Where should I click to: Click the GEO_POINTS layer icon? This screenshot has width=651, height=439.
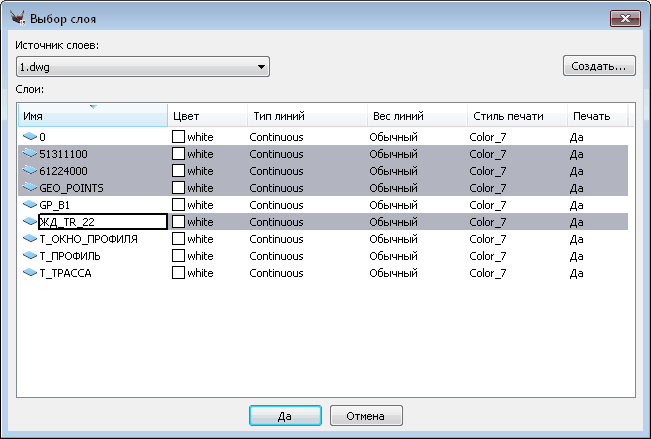coord(29,188)
